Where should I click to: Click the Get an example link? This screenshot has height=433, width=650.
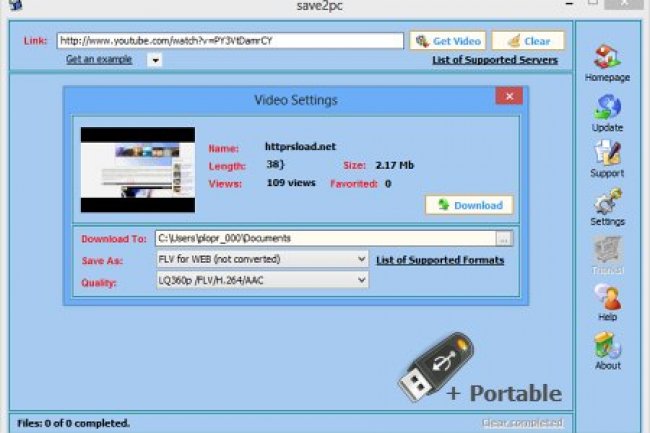point(99,60)
